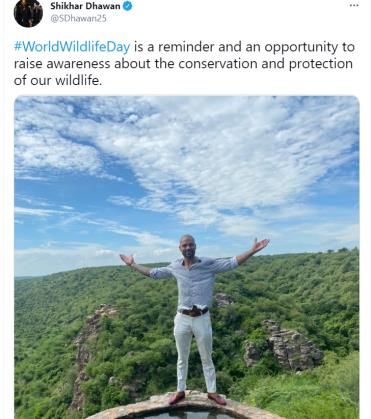
Task: Click the 'raise awareness' phrase in tweet
Action: coord(62,63)
